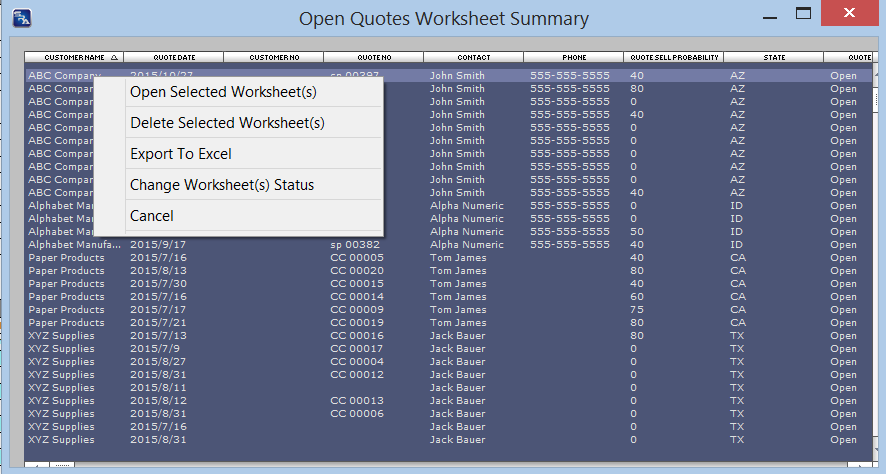Minimize the Open Quotes Worksheet Summary window

click(x=768, y=14)
